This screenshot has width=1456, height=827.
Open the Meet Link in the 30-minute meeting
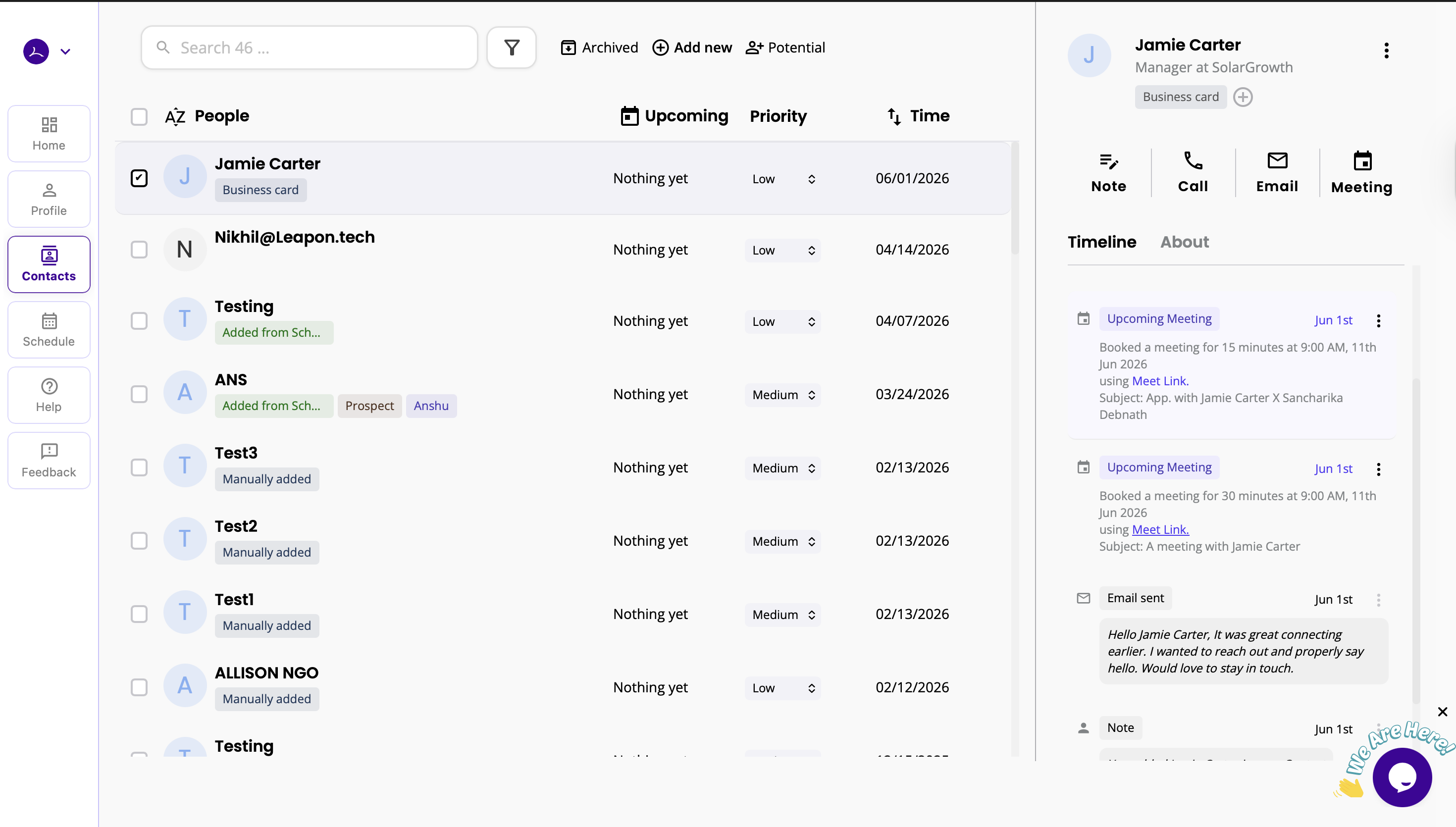(x=1160, y=529)
